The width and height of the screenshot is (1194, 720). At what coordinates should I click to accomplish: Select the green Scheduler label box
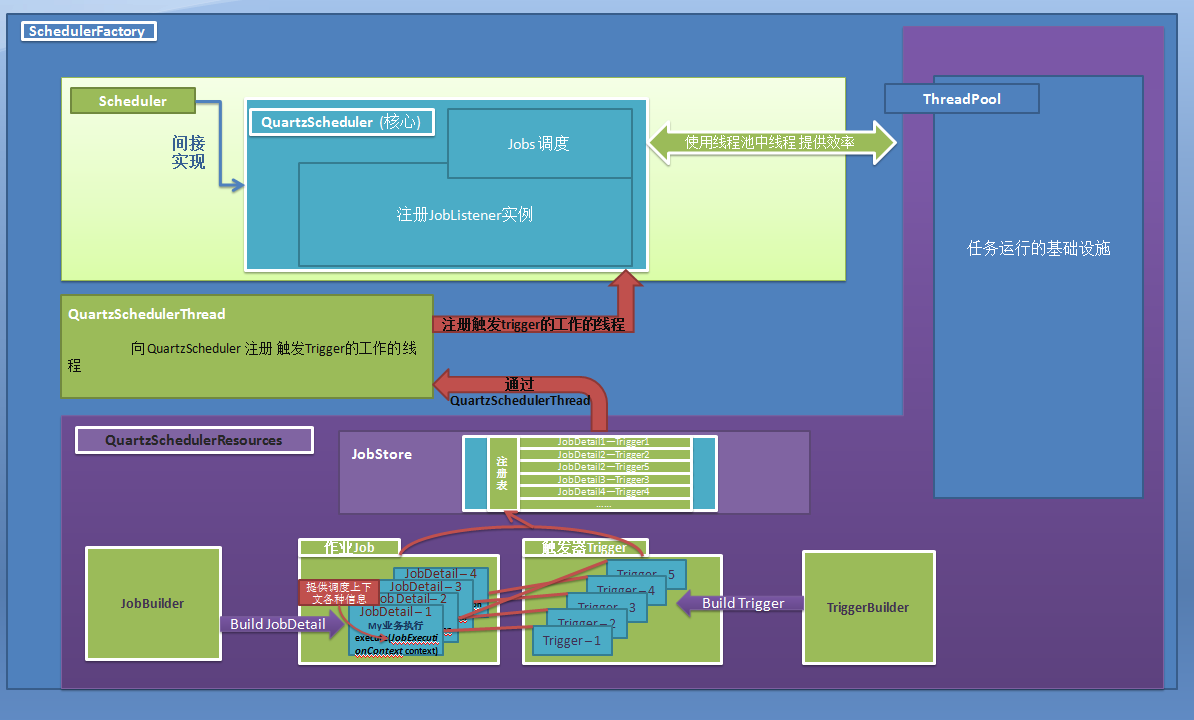[132, 100]
